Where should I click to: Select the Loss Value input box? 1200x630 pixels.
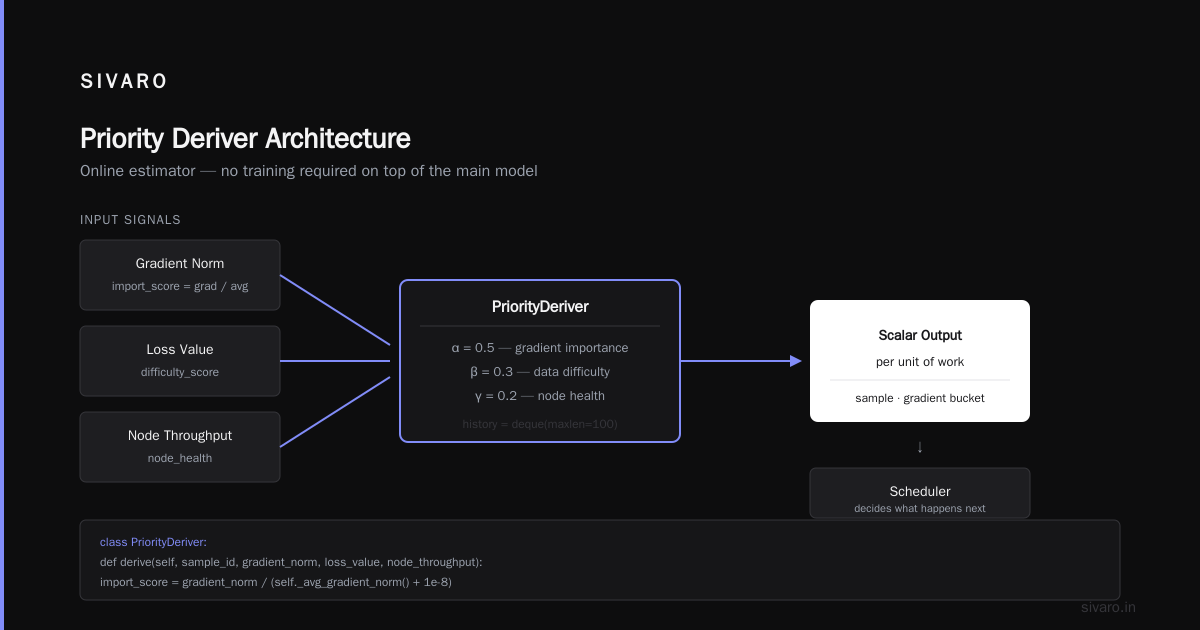point(180,361)
